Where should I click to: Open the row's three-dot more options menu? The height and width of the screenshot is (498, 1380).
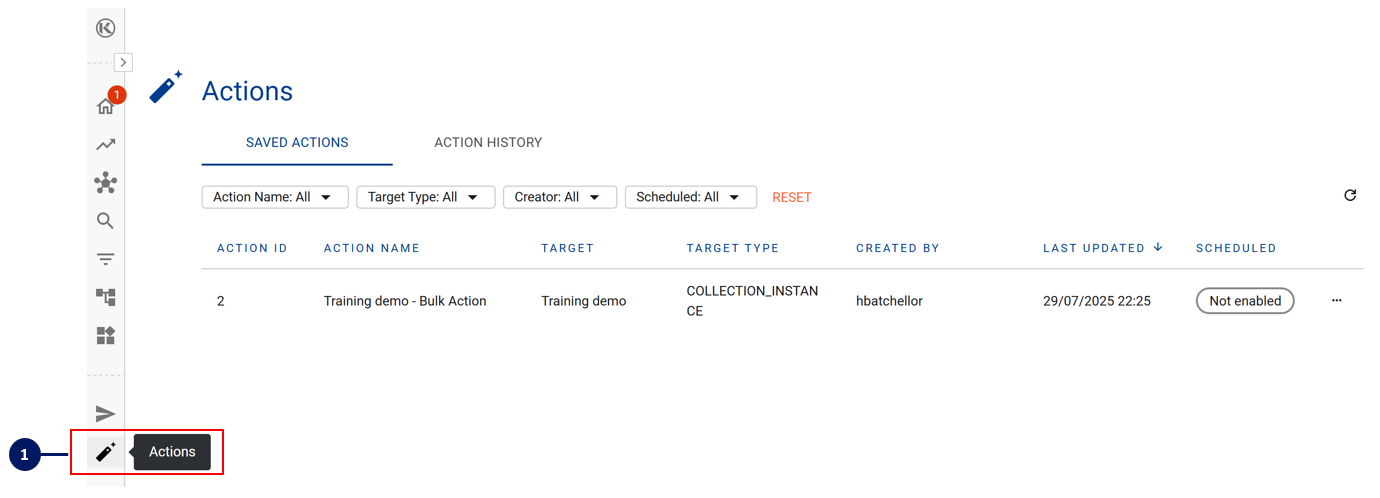1337,300
